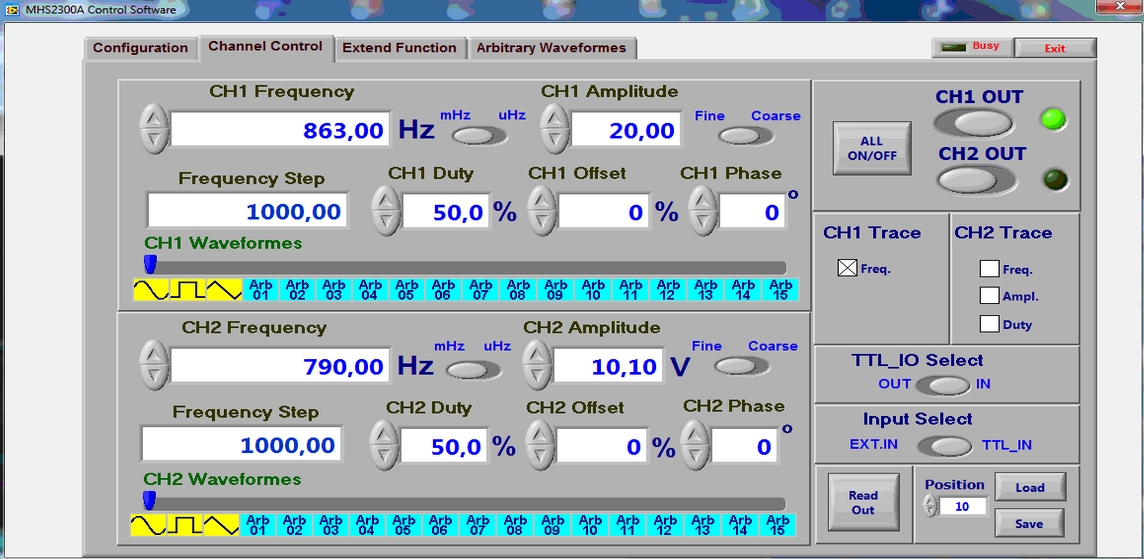Click CH1 Frequency field showing 863,00
Viewport: 1144px width, 559px height.
coord(282,130)
